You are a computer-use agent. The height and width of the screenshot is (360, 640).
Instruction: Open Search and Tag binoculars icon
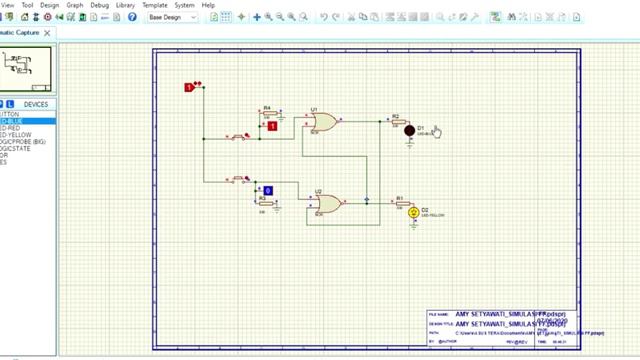511,17
